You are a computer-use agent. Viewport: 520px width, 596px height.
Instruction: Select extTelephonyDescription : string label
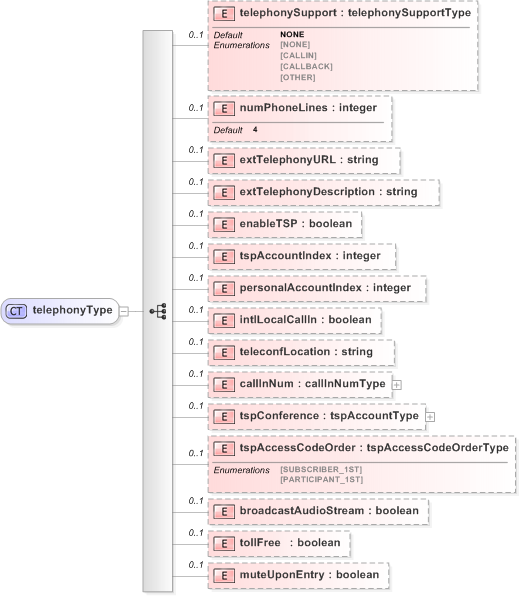point(328,191)
